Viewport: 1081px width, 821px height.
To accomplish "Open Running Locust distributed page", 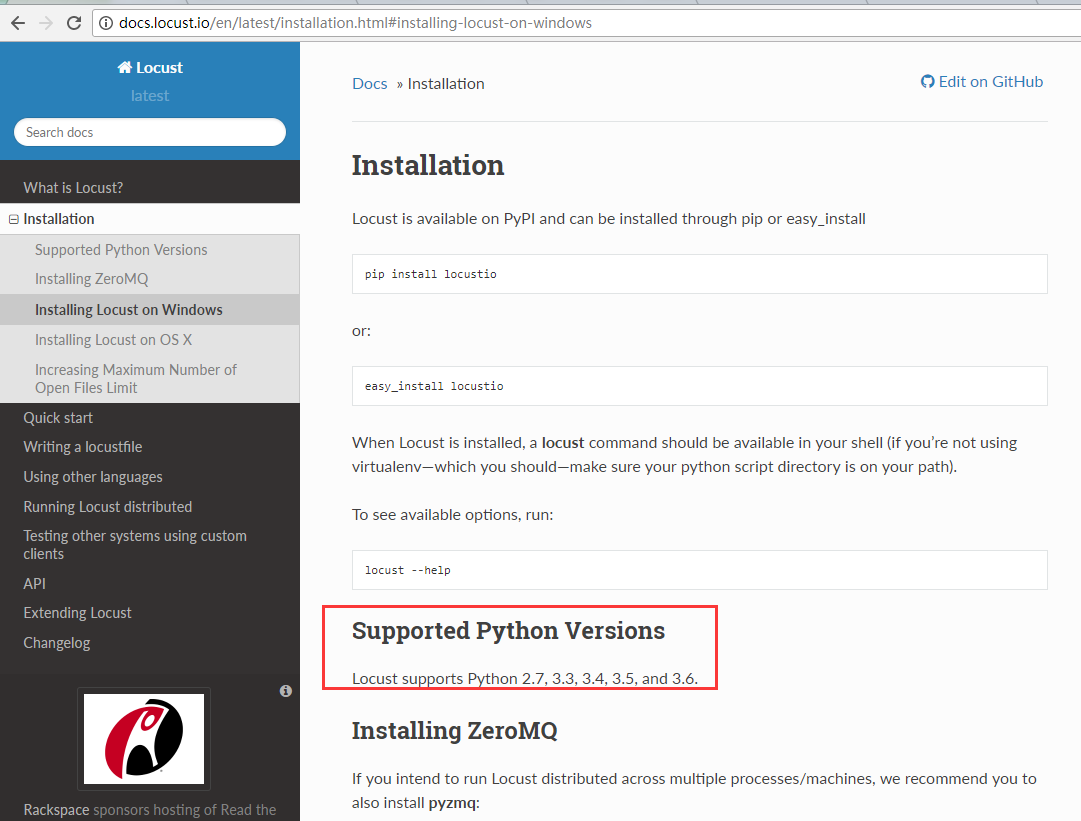I will [x=108, y=507].
